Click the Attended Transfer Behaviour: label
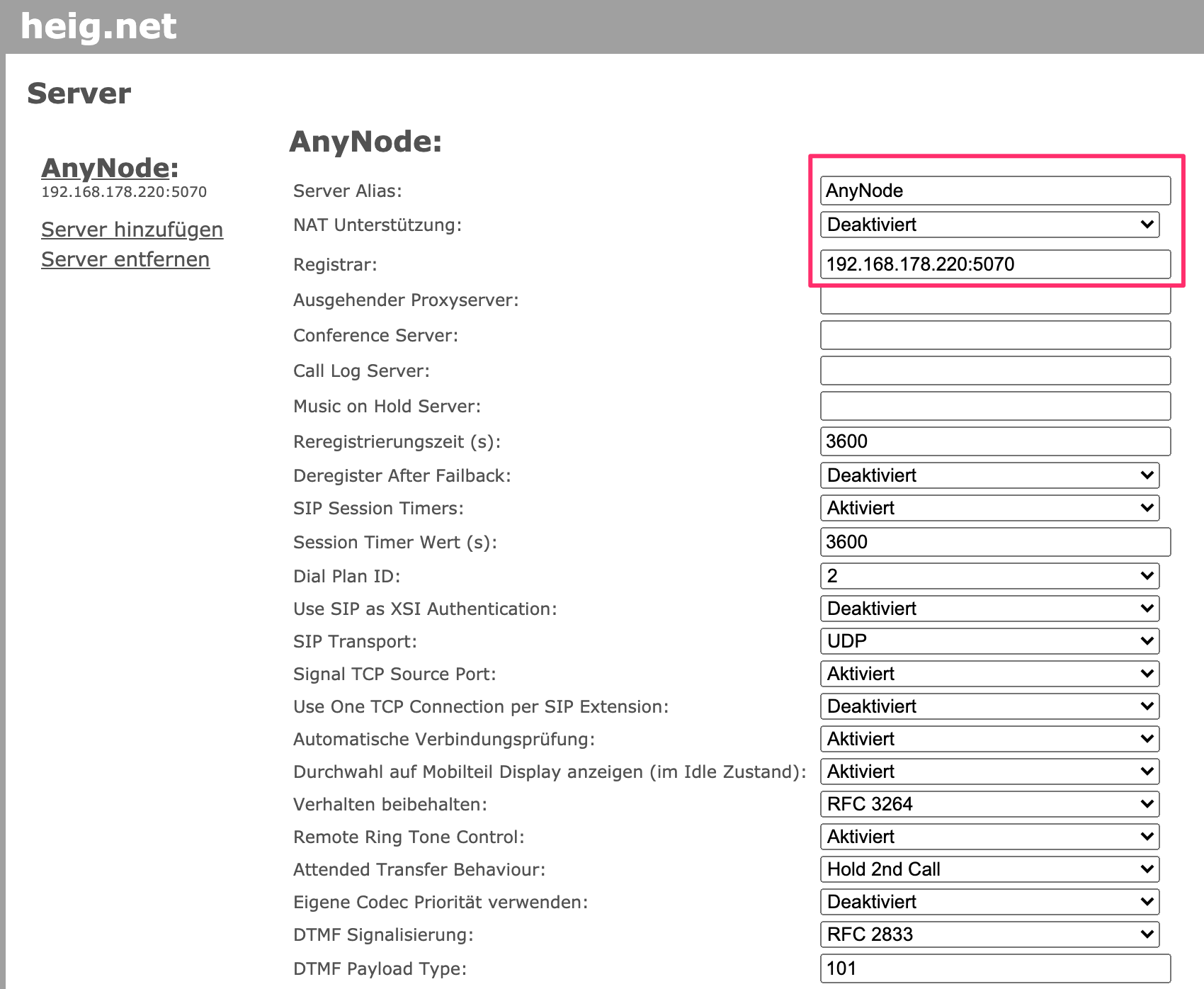The width and height of the screenshot is (1204, 989). [x=419, y=869]
